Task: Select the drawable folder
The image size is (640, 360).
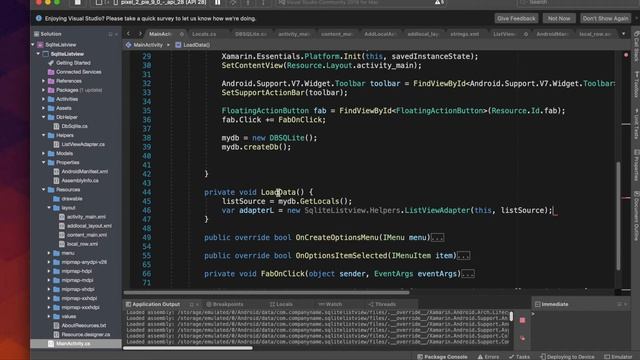Action: pyautogui.click(x=72, y=199)
